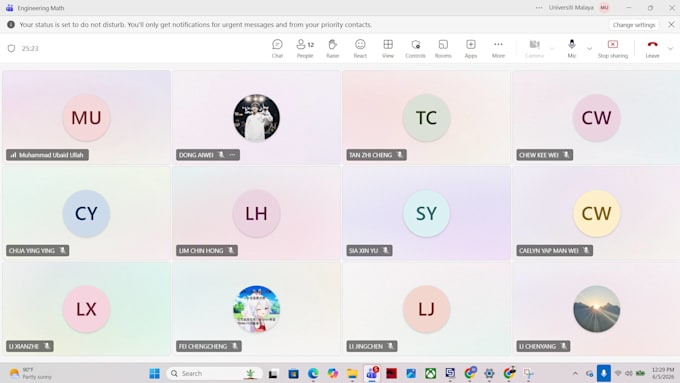680x383 pixels.
Task: Open more options on DONG ANWEI tile
Action: [x=233, y=155]
